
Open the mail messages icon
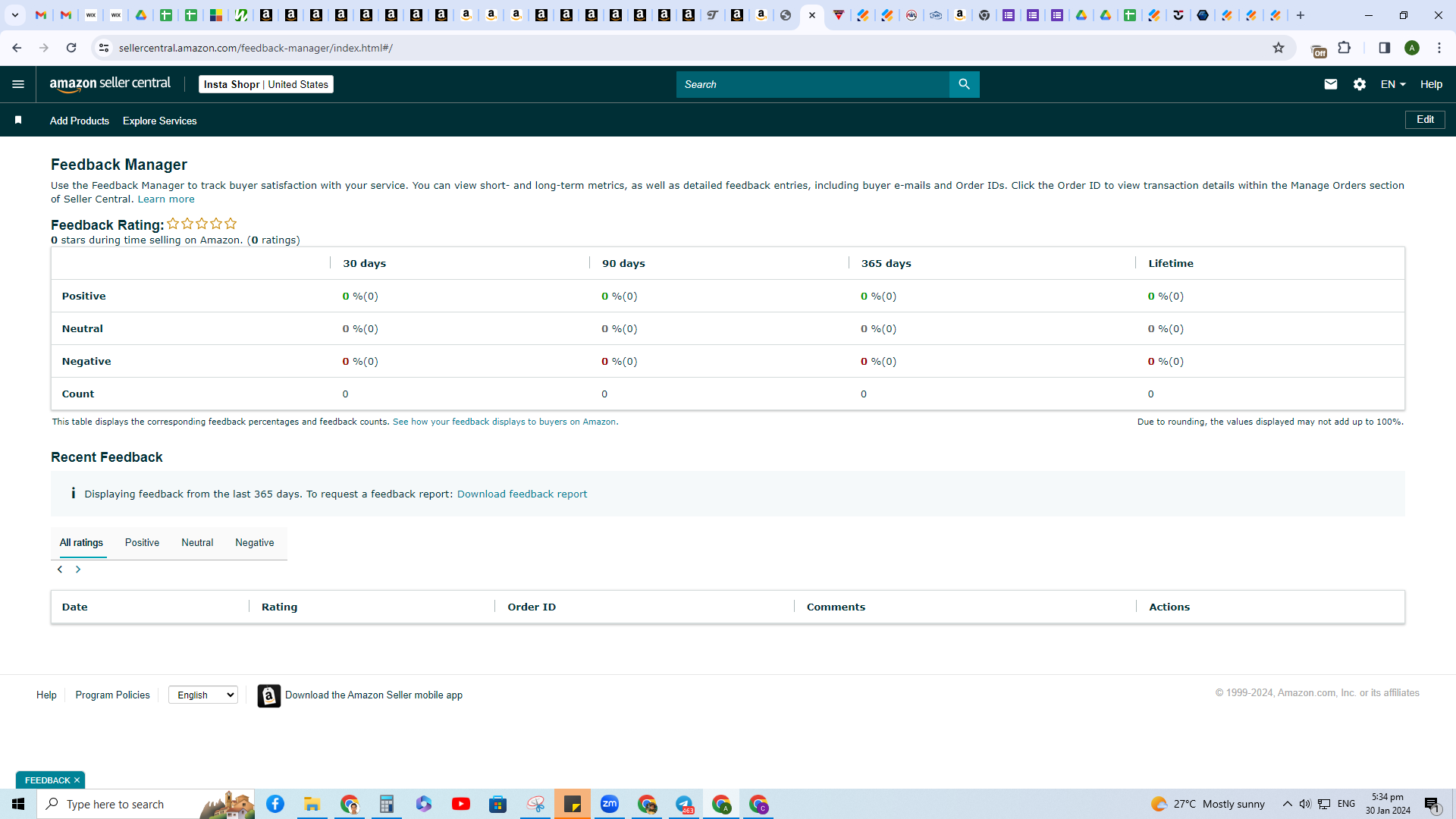click(x=1330, y=84)
